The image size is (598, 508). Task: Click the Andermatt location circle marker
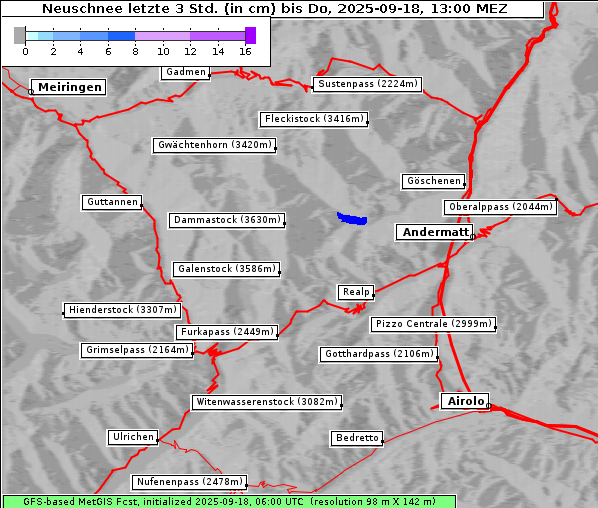(x=473, y=237)
